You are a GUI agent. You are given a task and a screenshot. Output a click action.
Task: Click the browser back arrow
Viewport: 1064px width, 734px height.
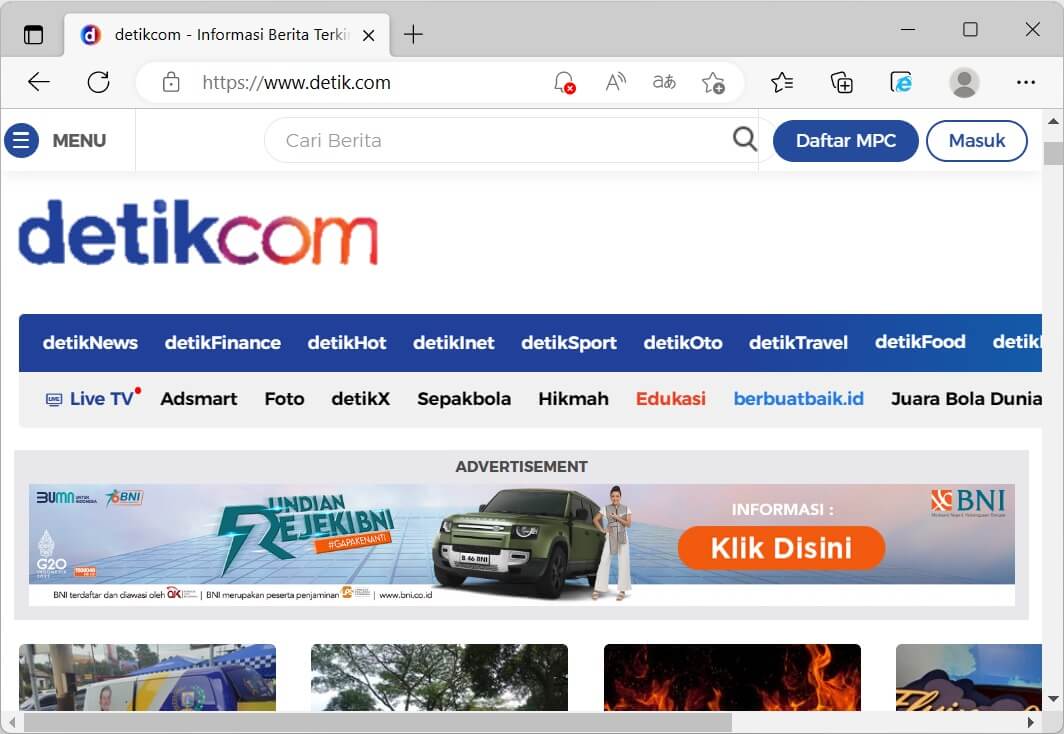click(39, 83)
